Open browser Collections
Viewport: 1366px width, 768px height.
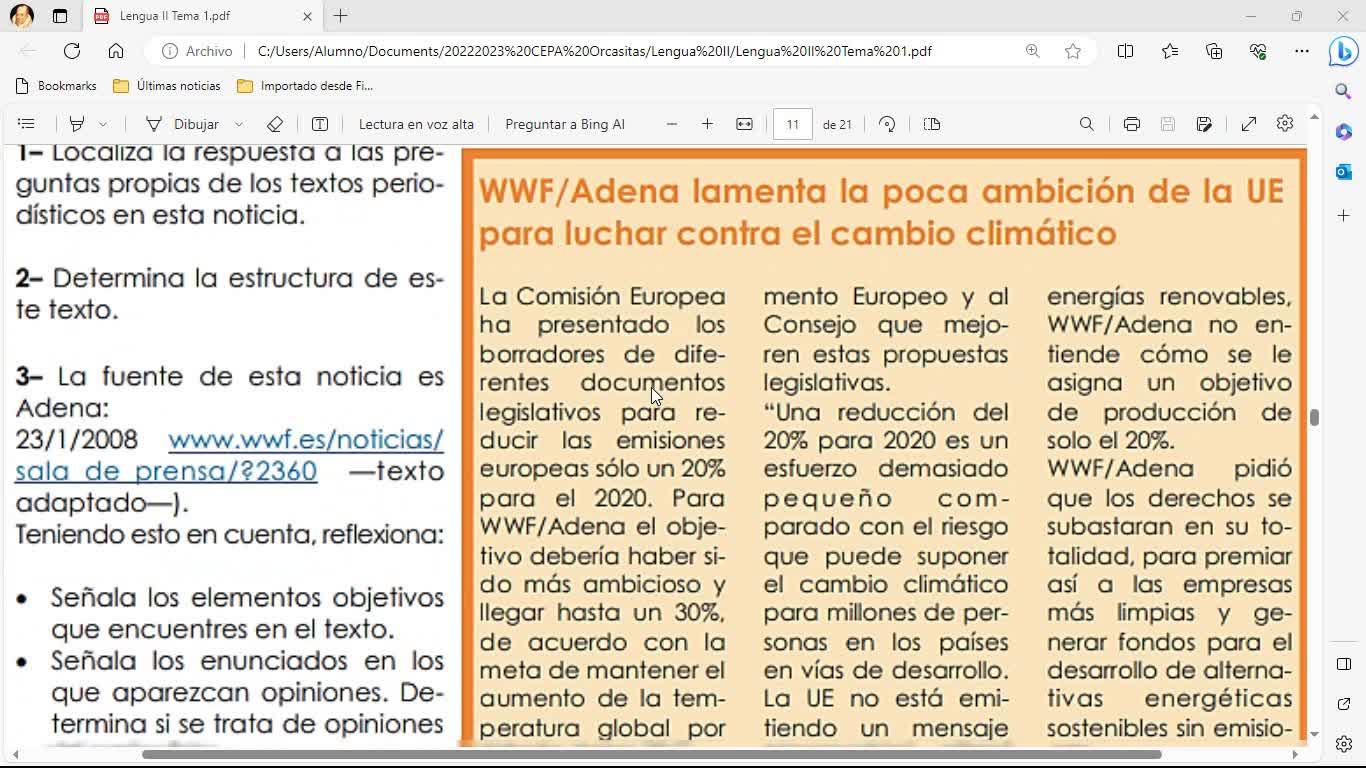point(1214,51)
